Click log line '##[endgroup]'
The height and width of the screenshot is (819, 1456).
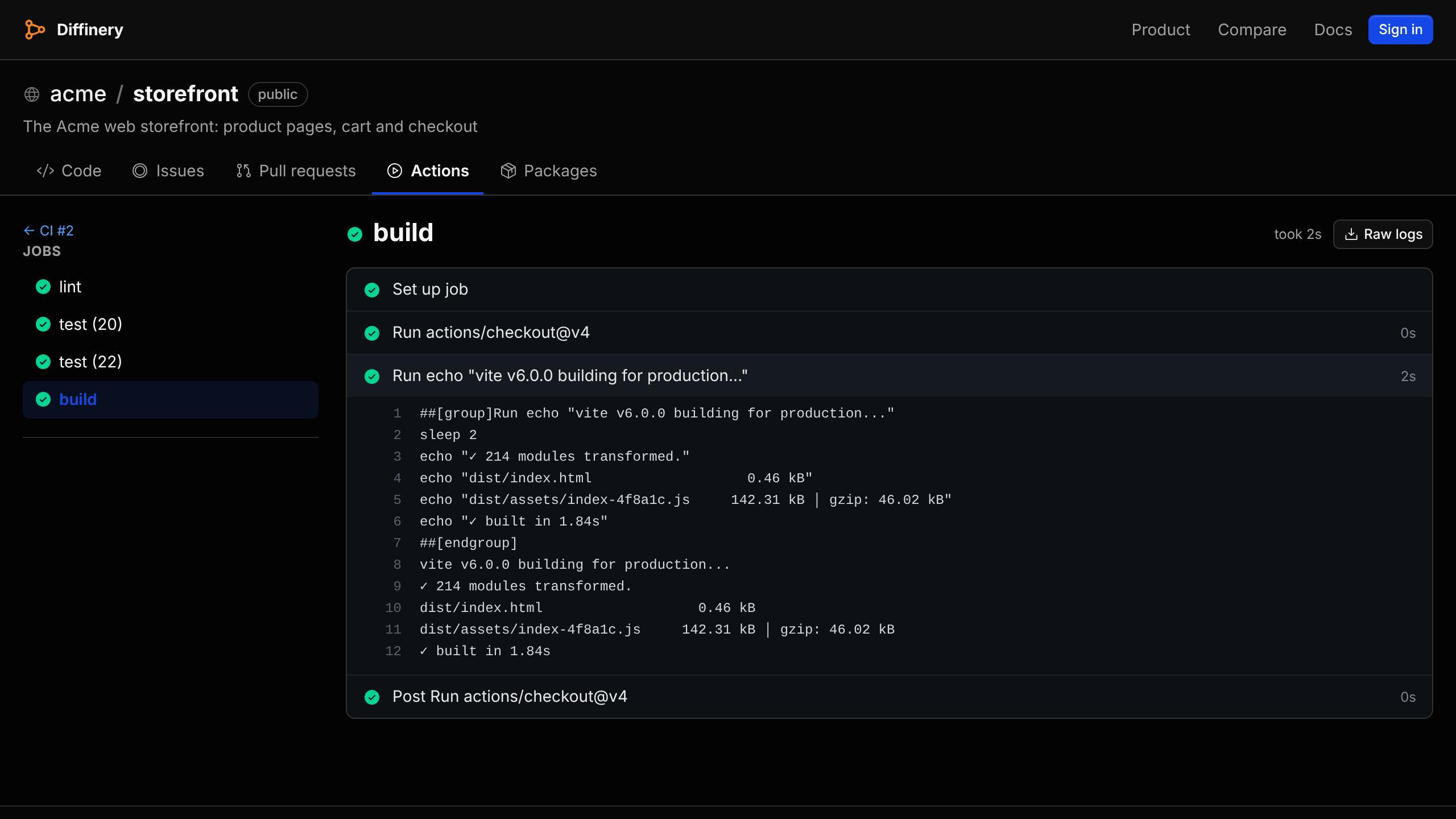pyautogui.click(x=469, y=543)
